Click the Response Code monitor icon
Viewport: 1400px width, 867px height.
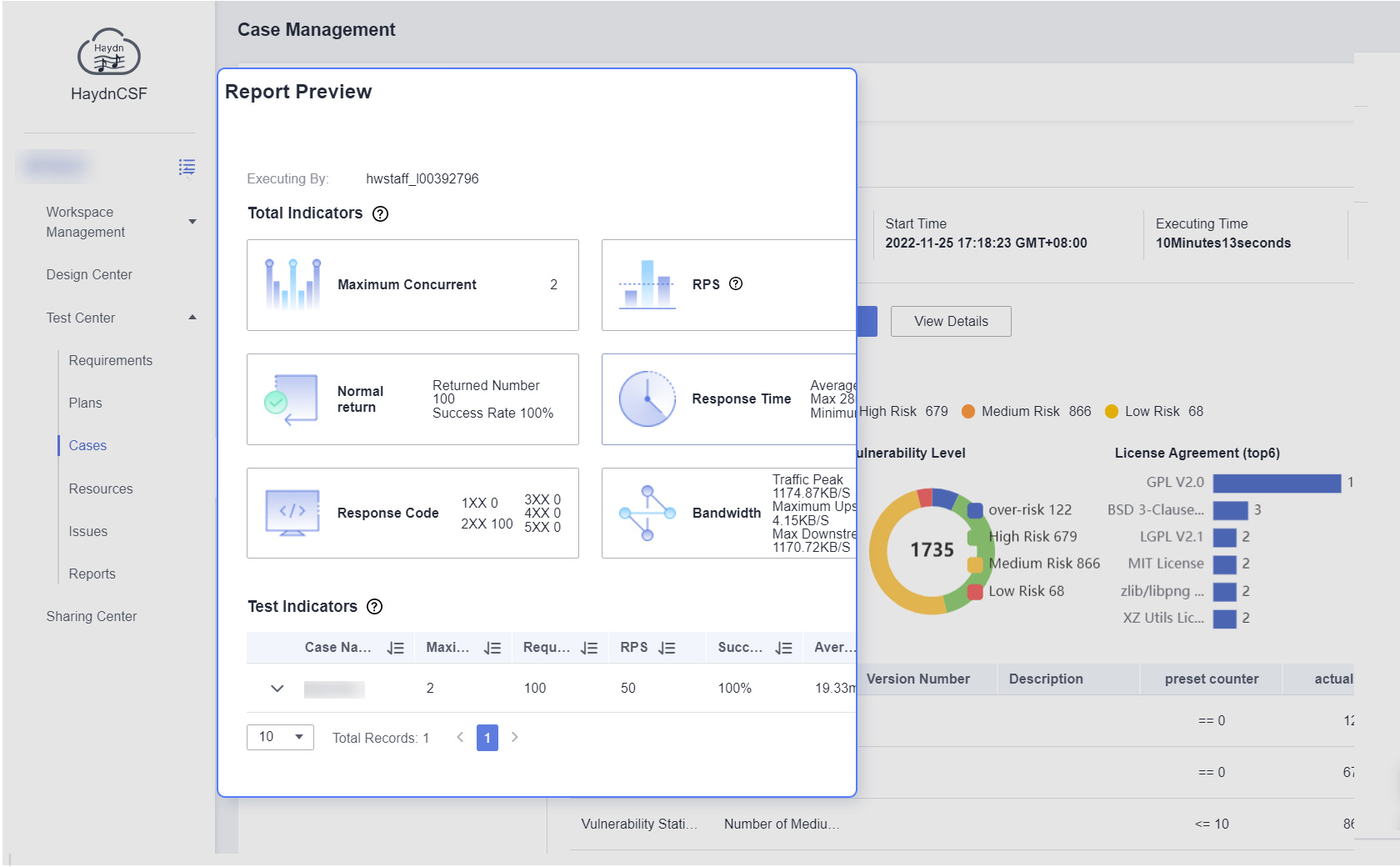coord(292,513)
